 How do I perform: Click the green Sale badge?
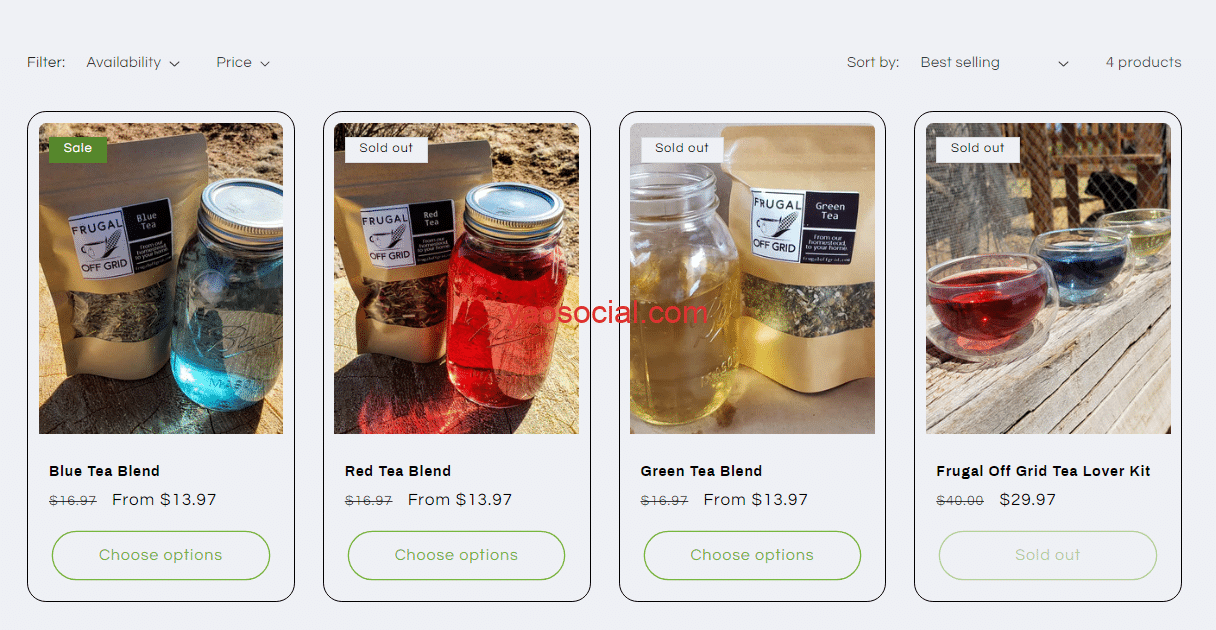coord(78,148)
